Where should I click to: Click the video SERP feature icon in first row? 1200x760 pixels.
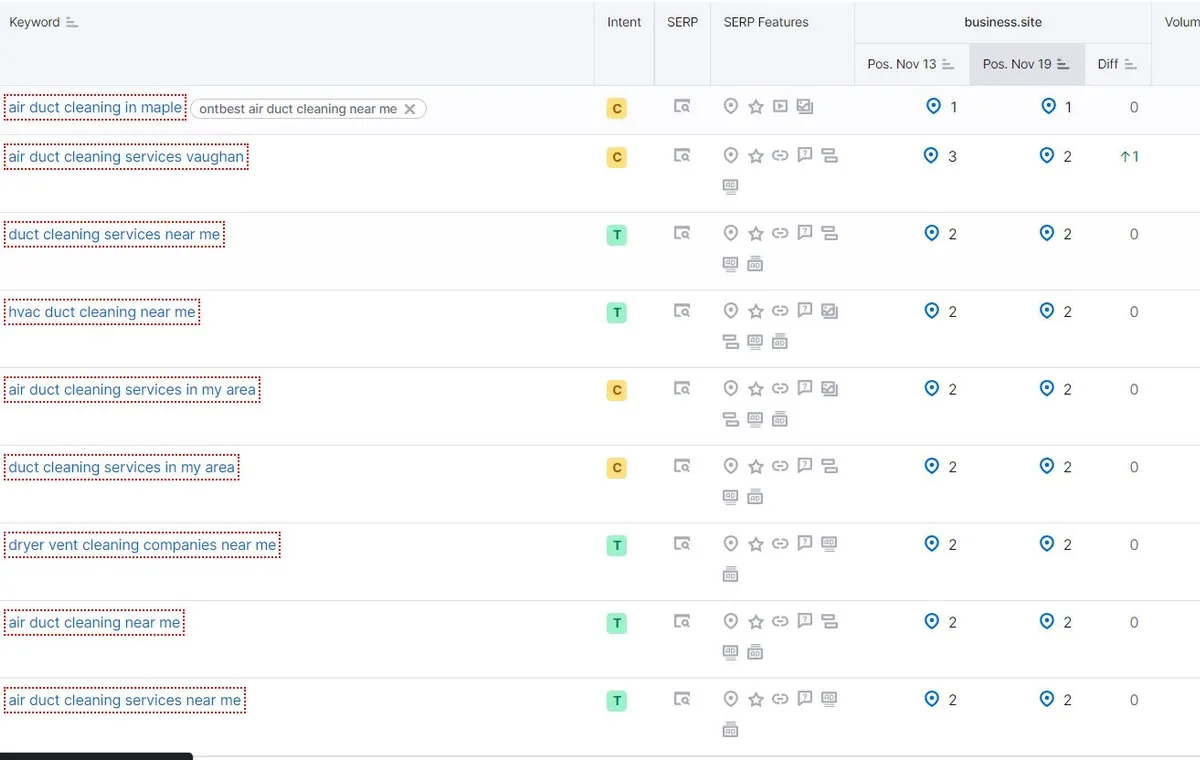(x=780, y=107)
